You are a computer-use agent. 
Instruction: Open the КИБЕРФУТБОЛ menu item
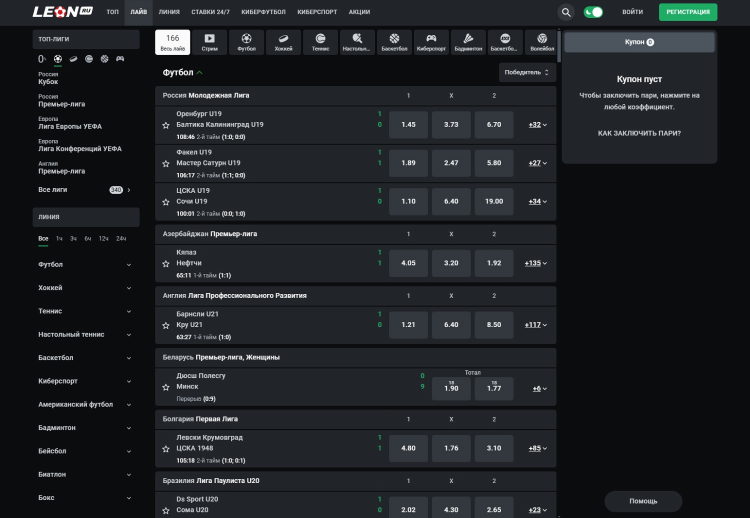pyautogui.click(x=264, y=12)
